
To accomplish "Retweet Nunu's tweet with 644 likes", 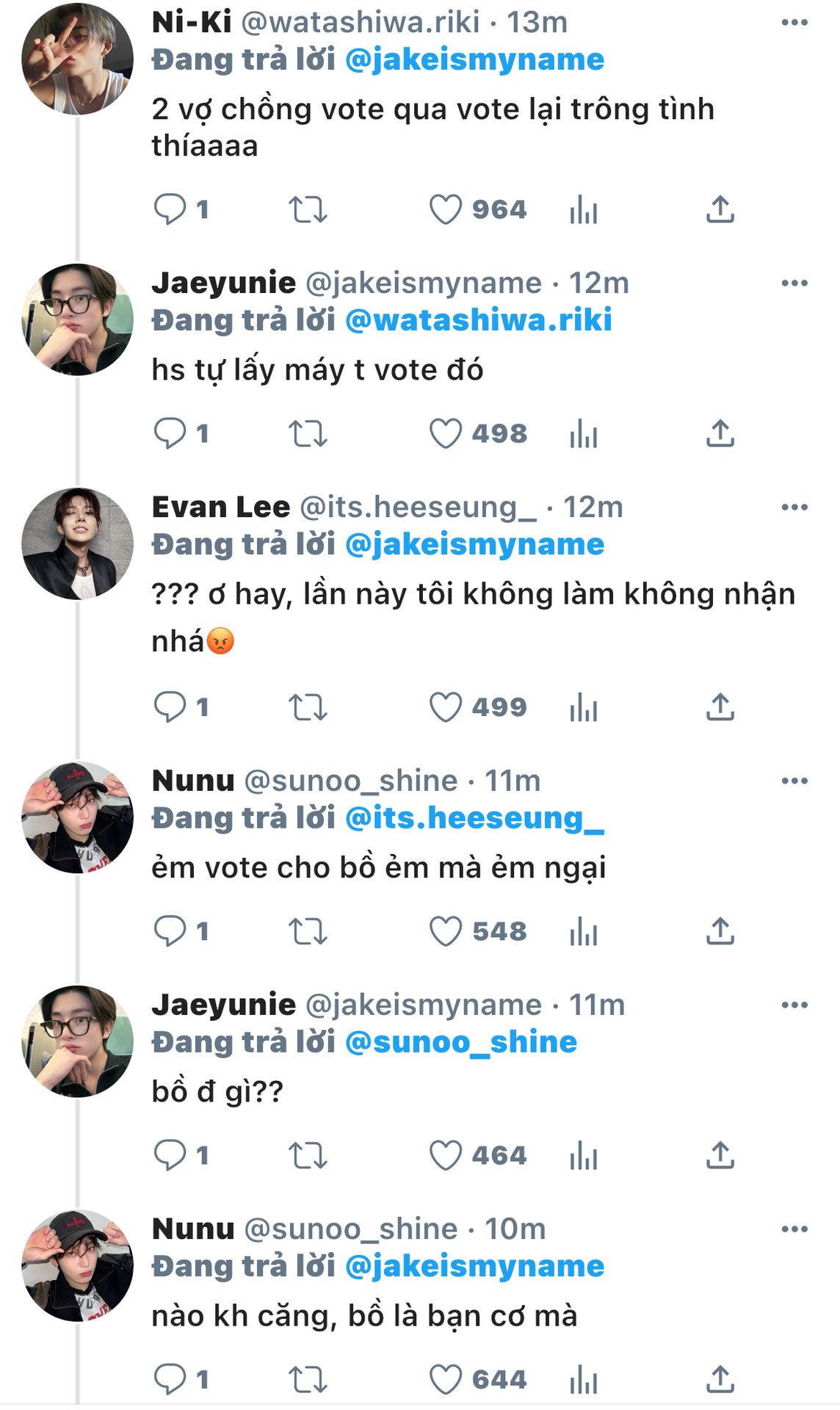I will (307, 1380).
